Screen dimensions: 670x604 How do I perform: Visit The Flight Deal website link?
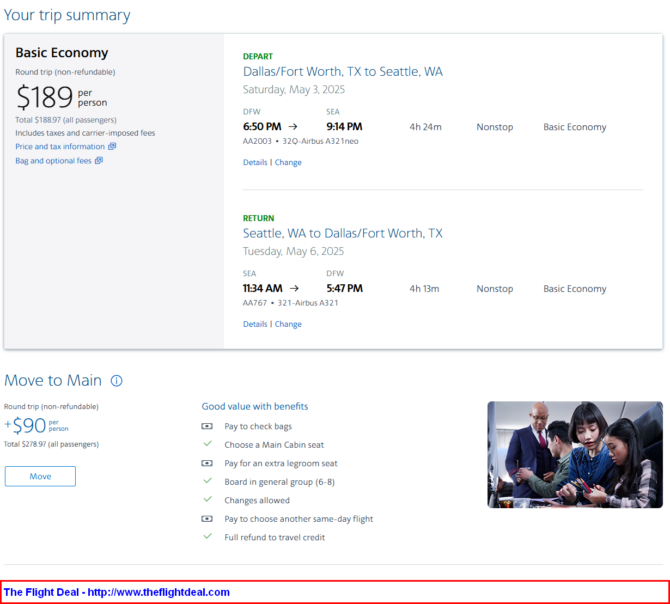click(x=117, y=592)
